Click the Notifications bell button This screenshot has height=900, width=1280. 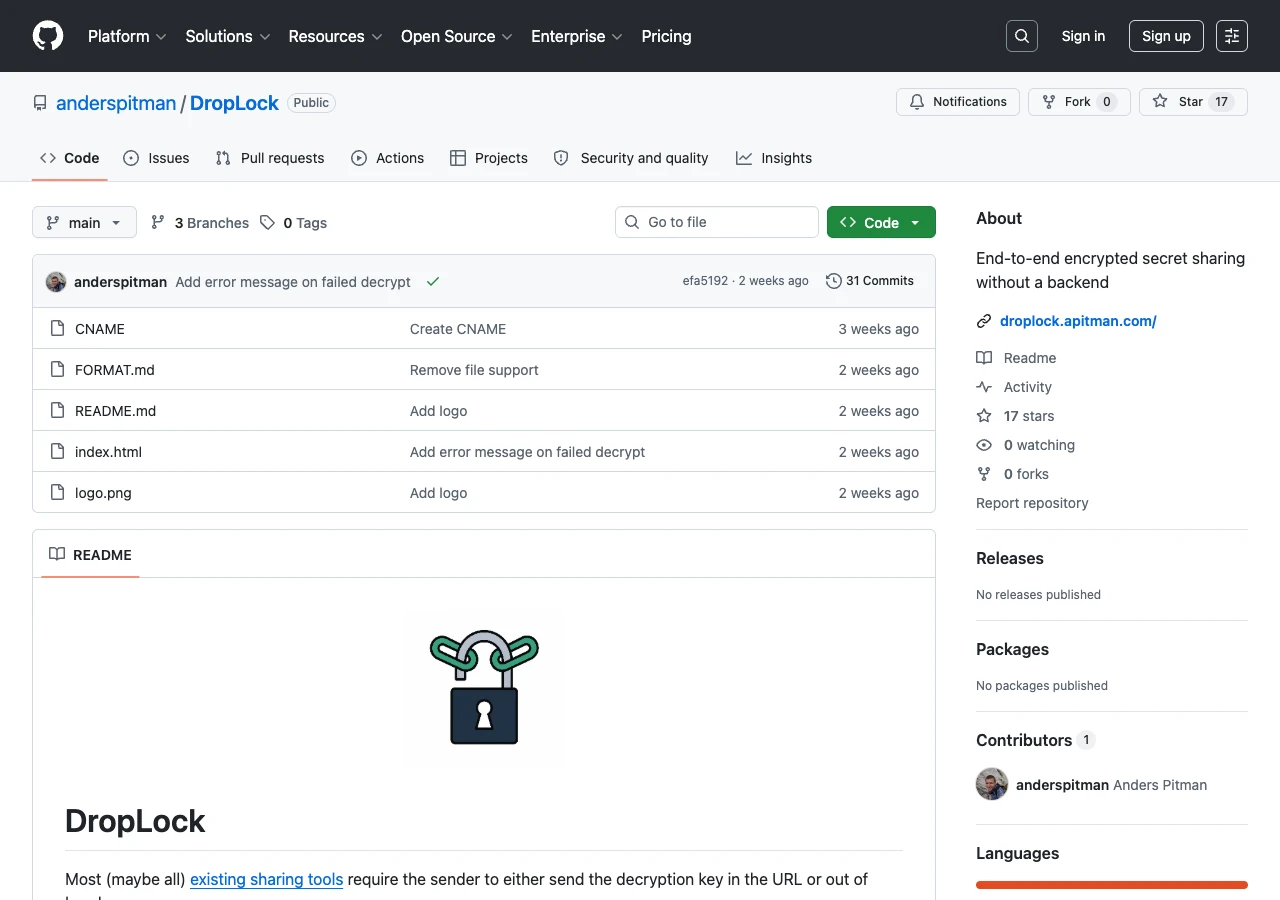pos(958,102)
